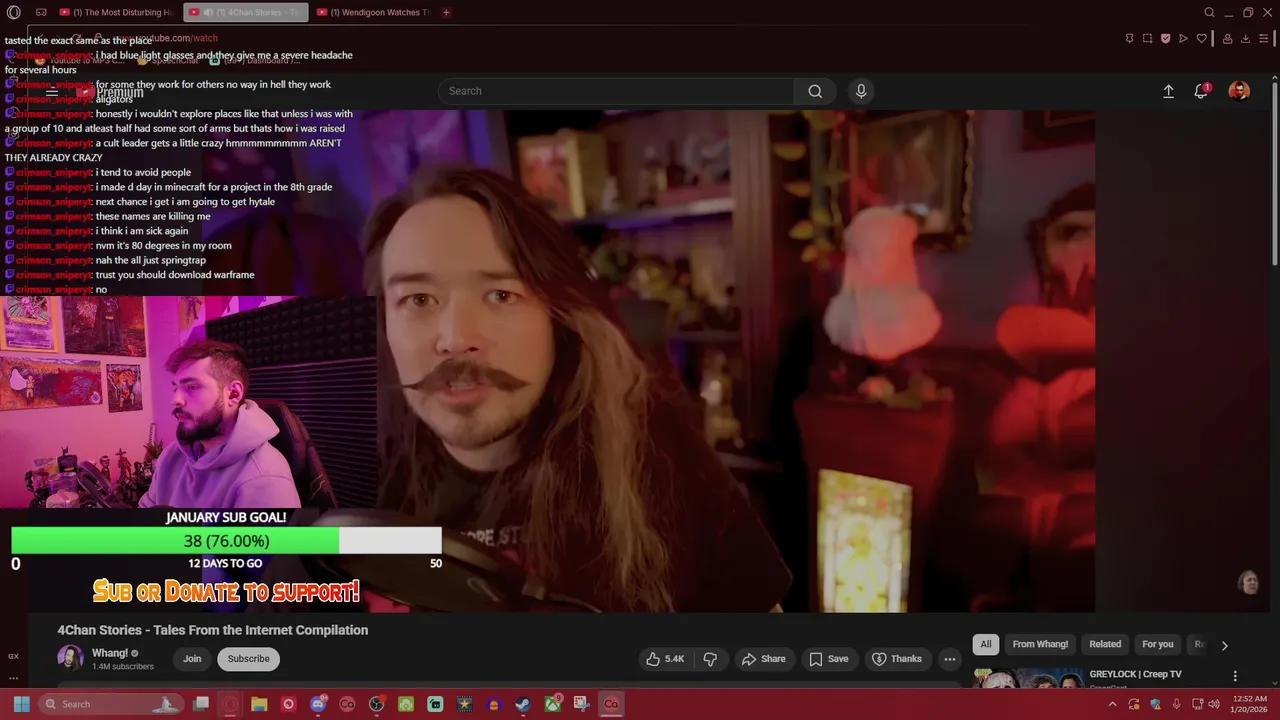The height and width of the screenshot is (720, 1280).
Task: Click the send/flow arrow icon in toolbar
Action: tap(1183, 39)
